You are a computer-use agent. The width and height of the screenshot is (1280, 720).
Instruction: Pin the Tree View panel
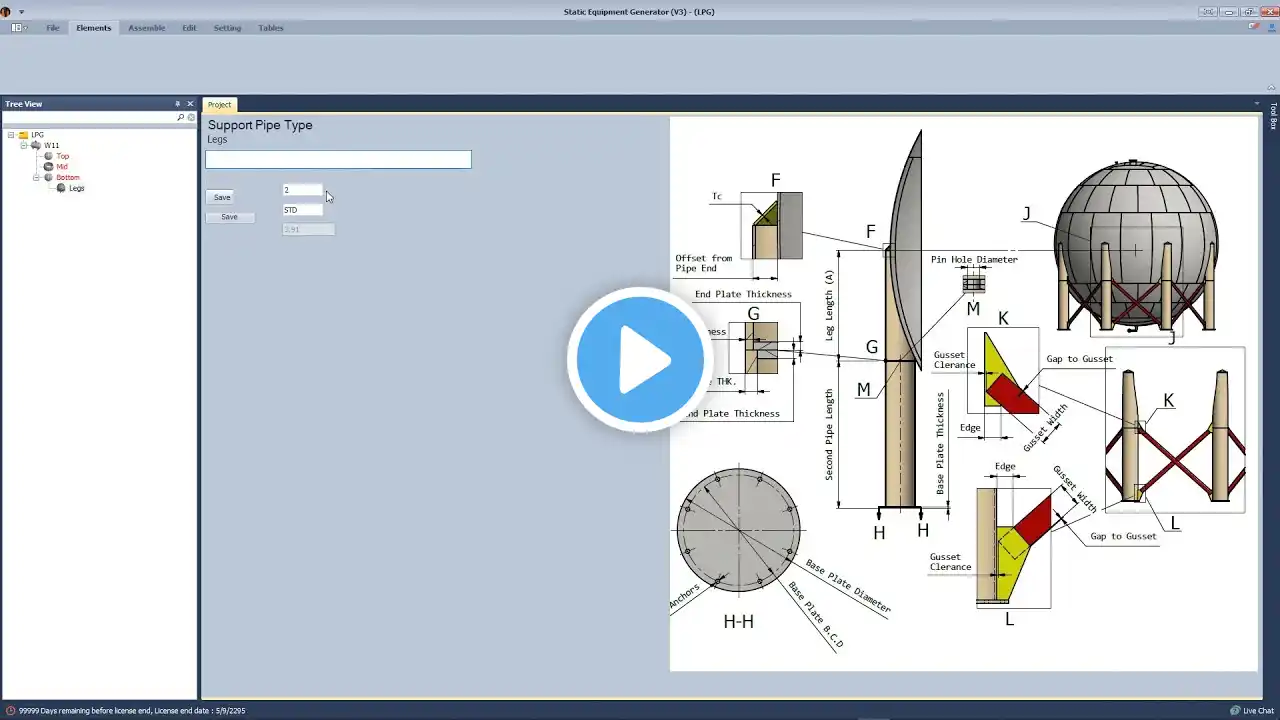[x=178, y=104]
